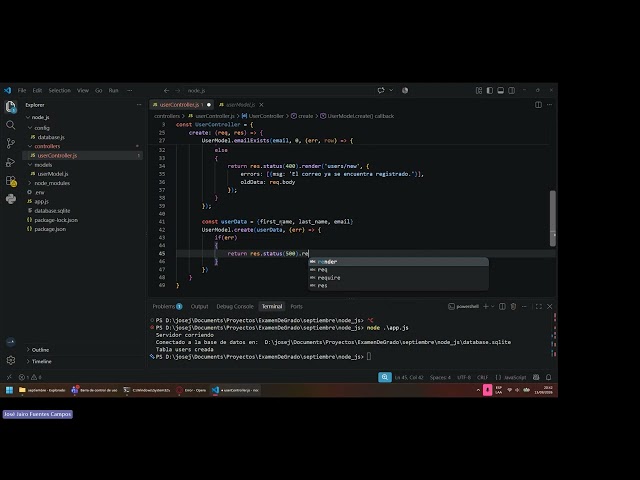Split the terminal panel
The height and width of the screenshot is (480, 640).
502,306
